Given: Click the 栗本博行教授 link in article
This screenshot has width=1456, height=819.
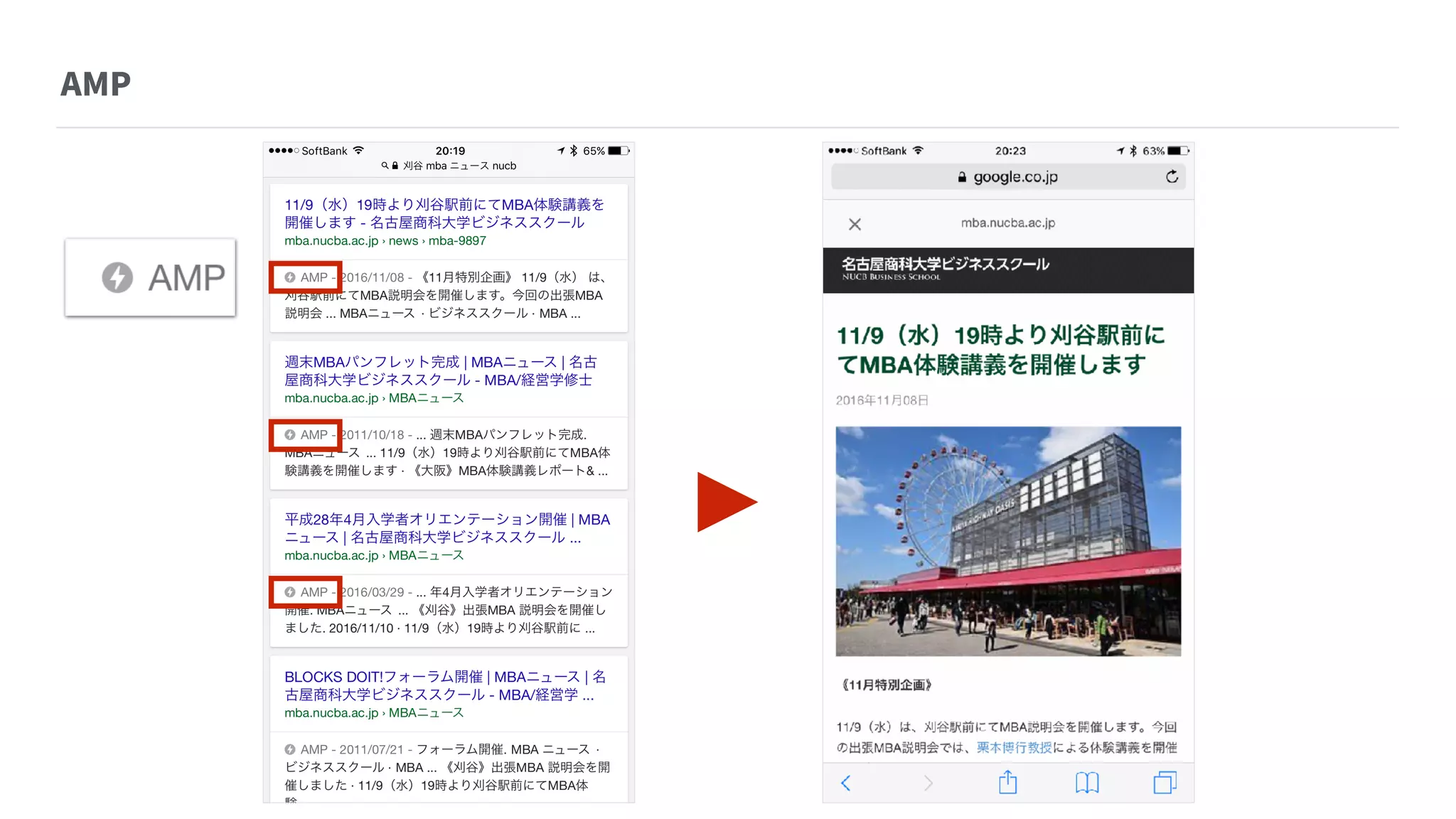Looking at the screenshot, I should click(x=1014, y=747).
